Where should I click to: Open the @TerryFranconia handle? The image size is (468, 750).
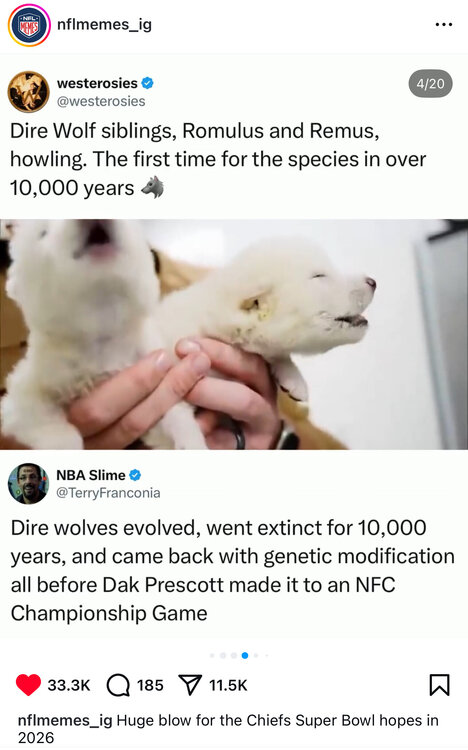tap(108, 493)
